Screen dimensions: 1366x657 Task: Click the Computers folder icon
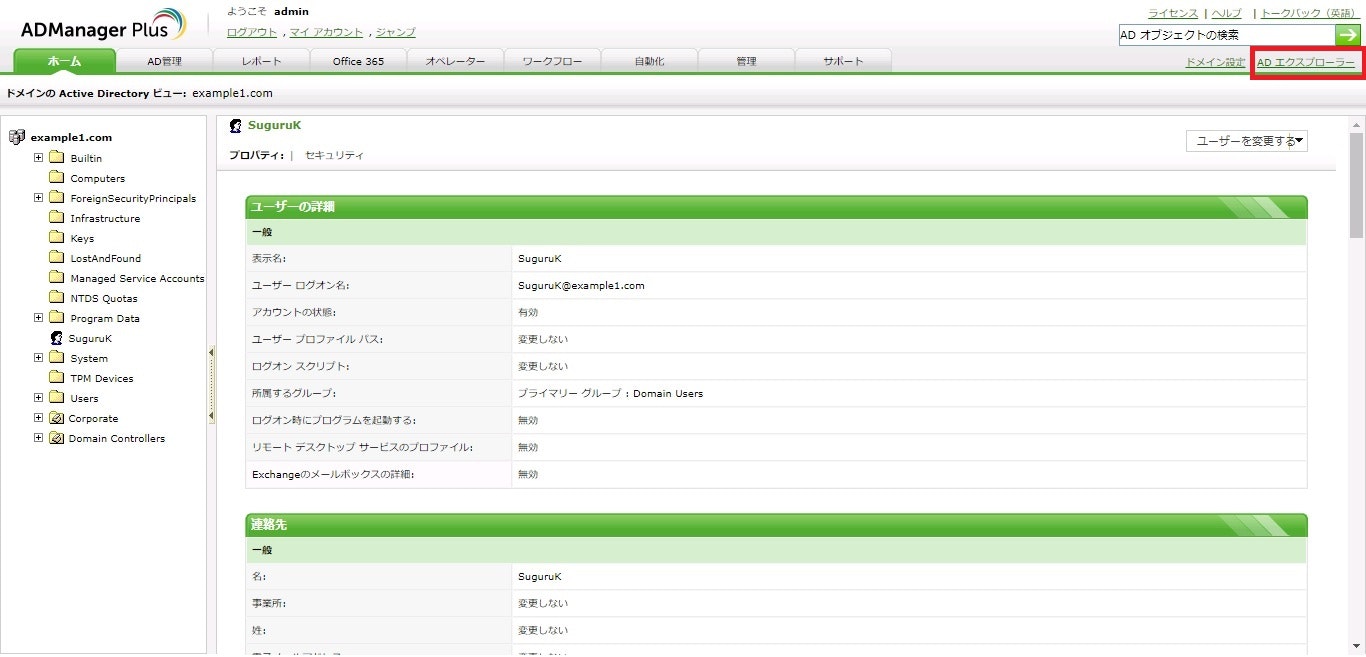click(57, 178)
